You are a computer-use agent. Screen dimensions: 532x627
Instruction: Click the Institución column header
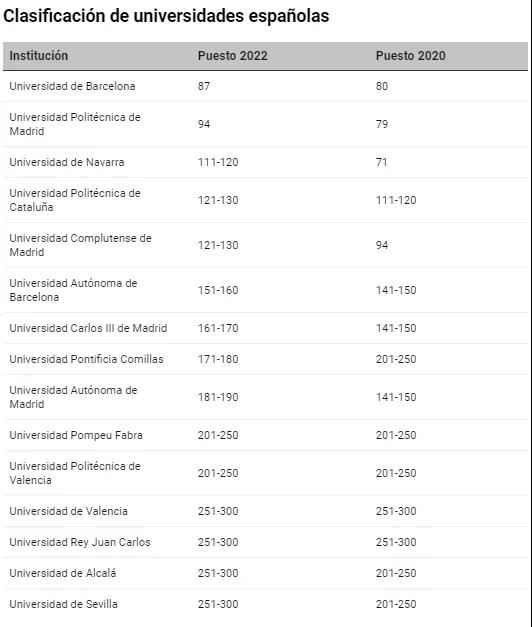click(39, 56)
